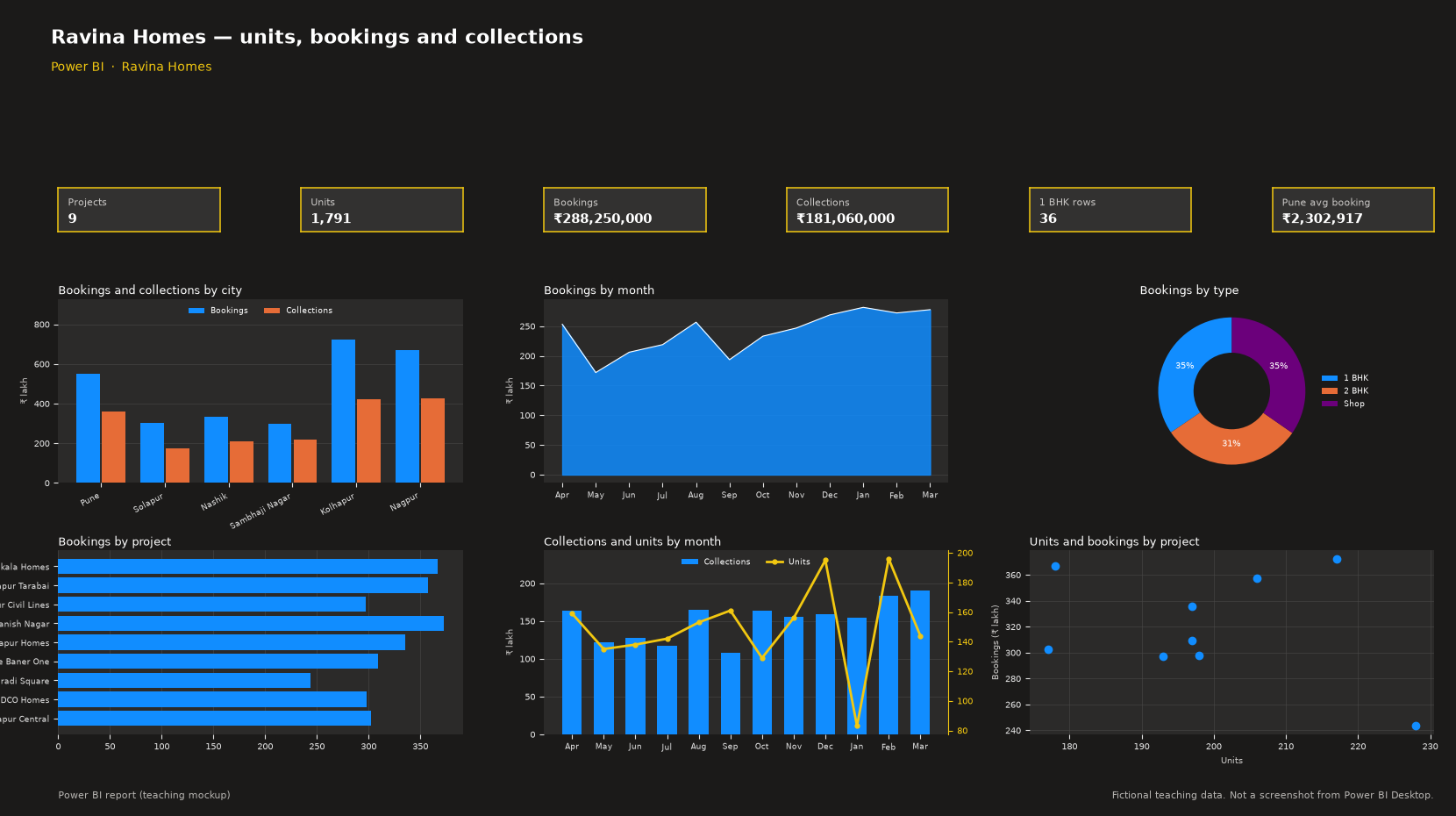Select the apur Tarabai project bar
Image resolution: width=1456 pixels, height=816 pixels.
coord(243,585)
